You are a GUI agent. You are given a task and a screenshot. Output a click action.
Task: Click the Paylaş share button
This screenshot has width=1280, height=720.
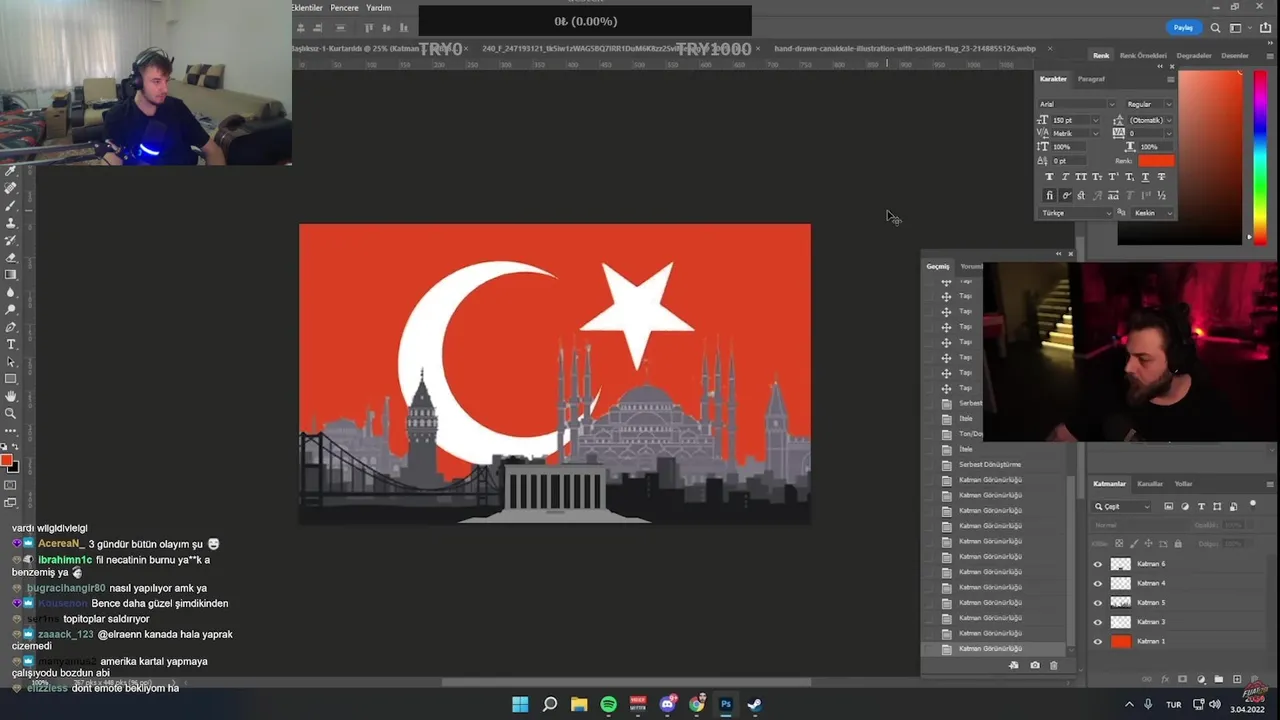1183,28
